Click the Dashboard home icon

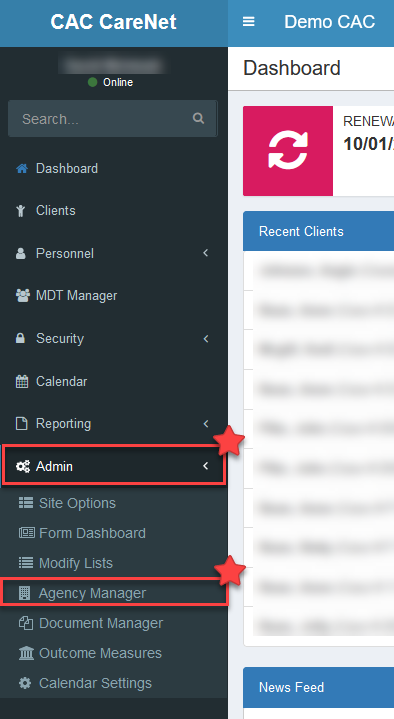click(22, 168)
